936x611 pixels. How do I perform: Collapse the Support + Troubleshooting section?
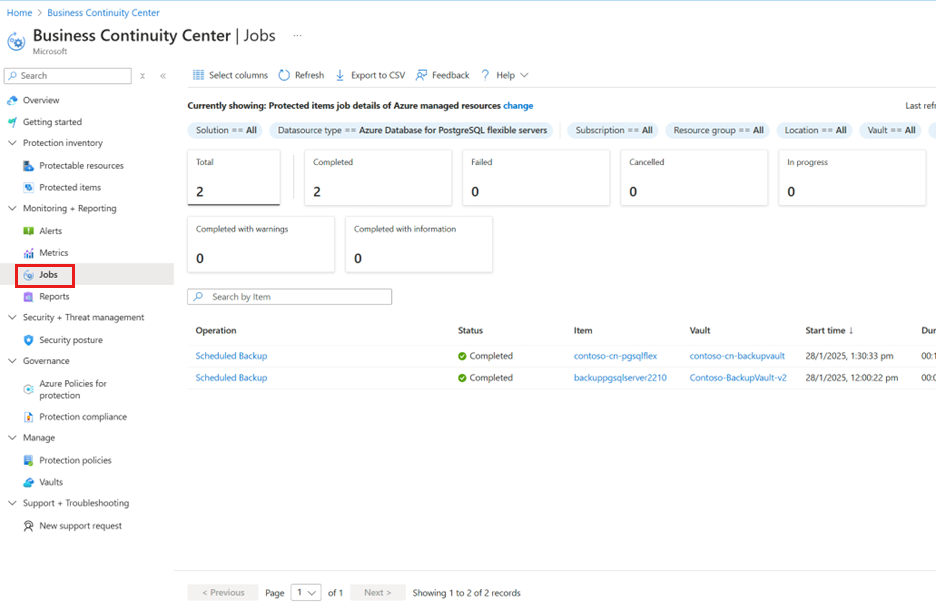[x=12, y=503]
